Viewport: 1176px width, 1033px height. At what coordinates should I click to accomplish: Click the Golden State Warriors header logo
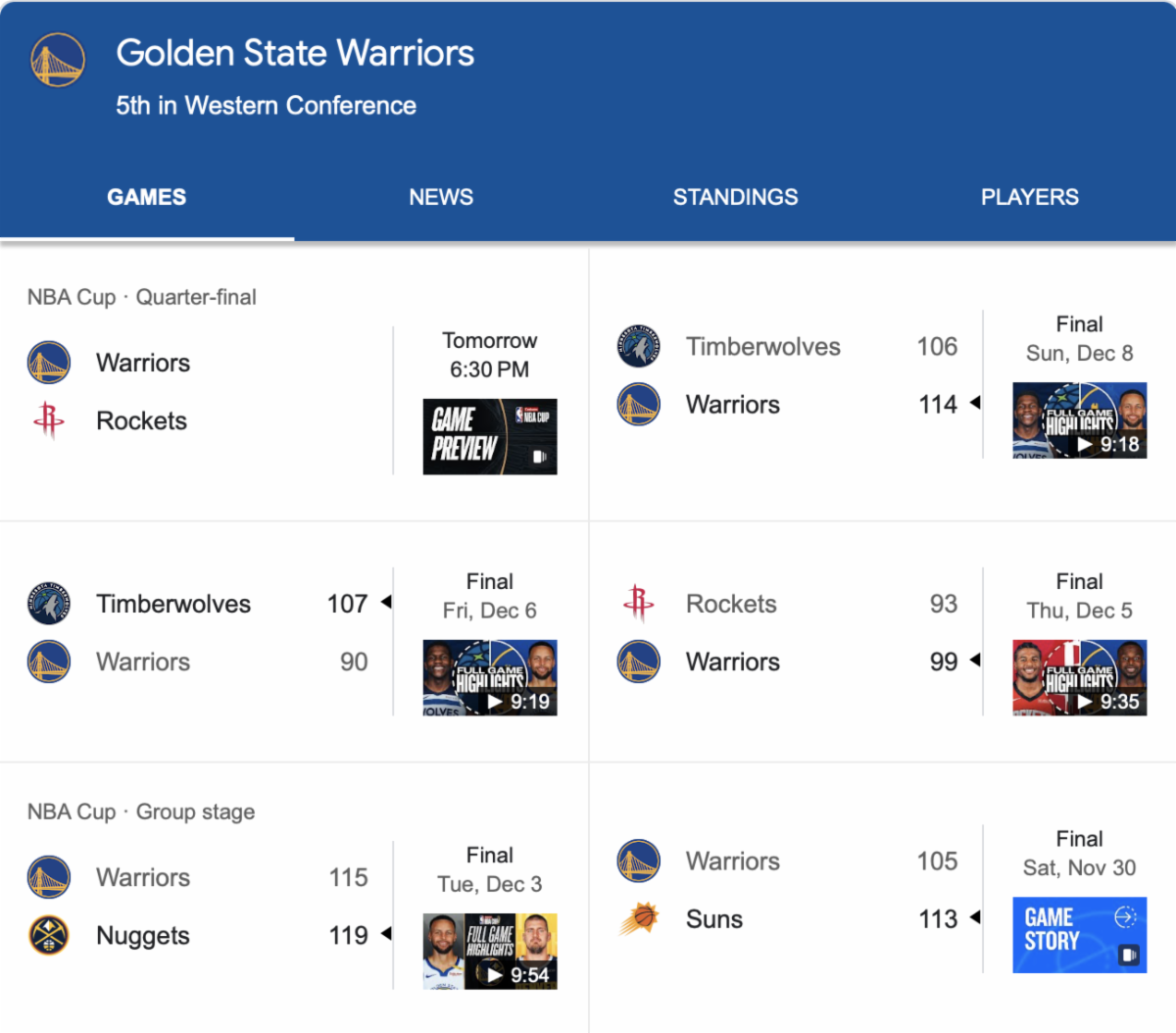click(58, 60)
